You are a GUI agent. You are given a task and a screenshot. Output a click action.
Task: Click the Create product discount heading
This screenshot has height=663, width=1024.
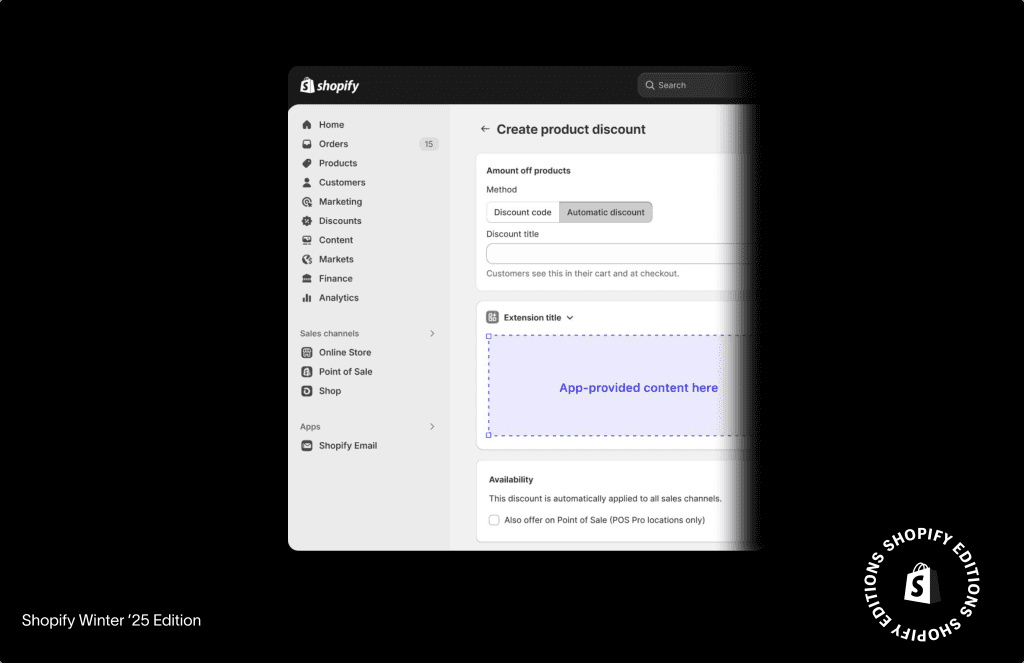[571, 129]
